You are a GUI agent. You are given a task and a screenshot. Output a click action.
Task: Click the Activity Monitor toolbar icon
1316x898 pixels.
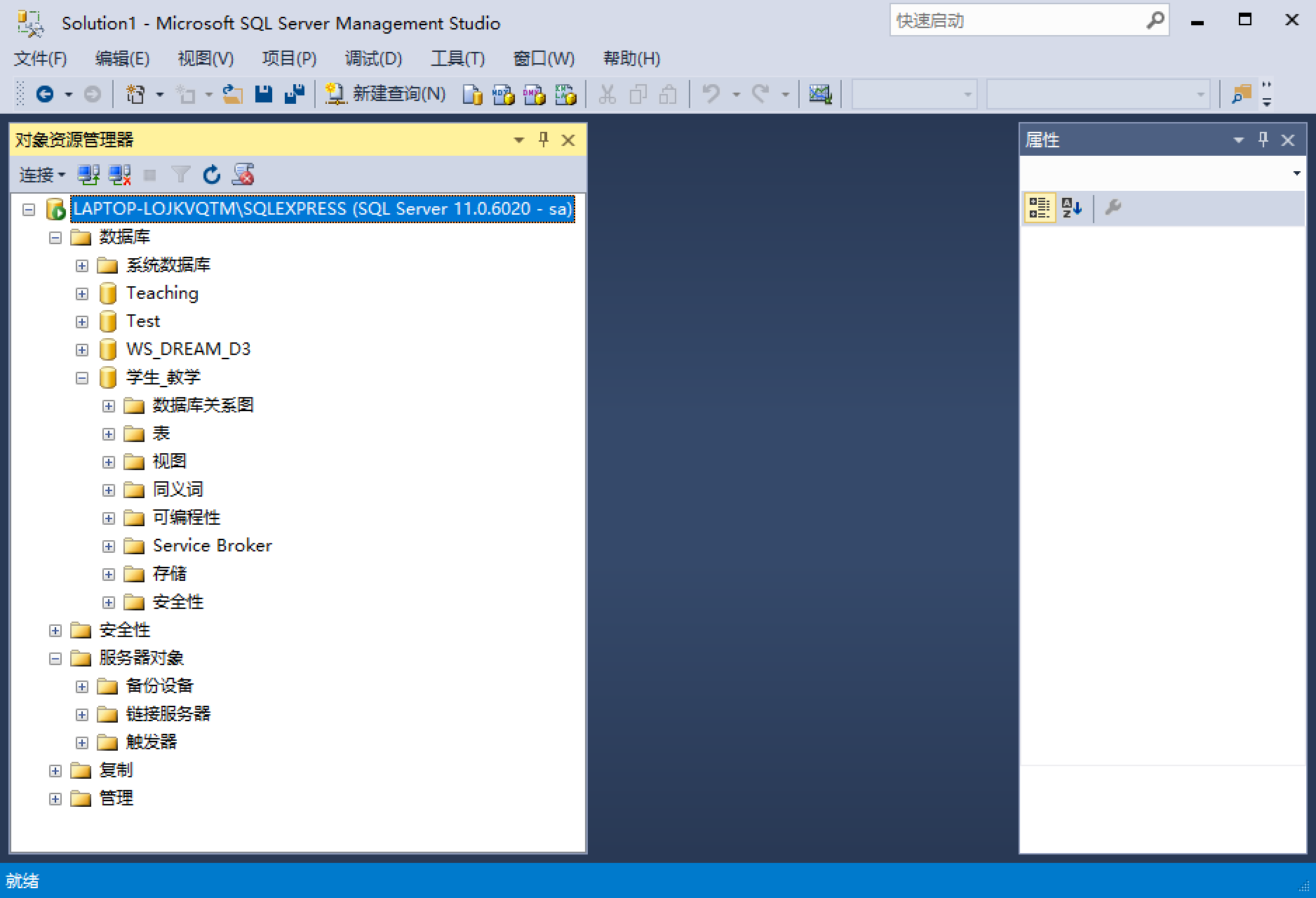(x=820, y=94)
